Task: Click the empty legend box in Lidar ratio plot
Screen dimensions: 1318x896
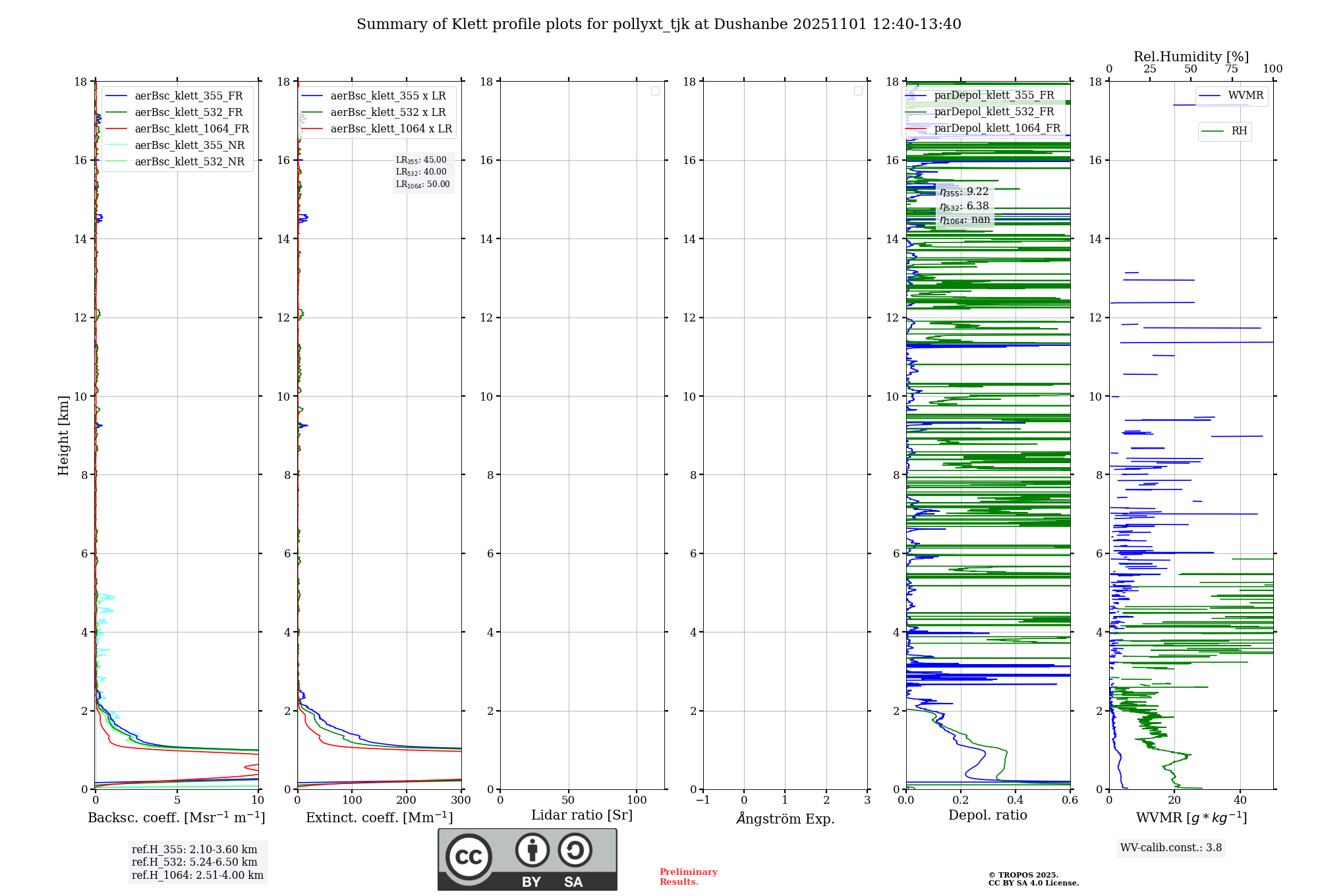Action: tap(655, 91)
